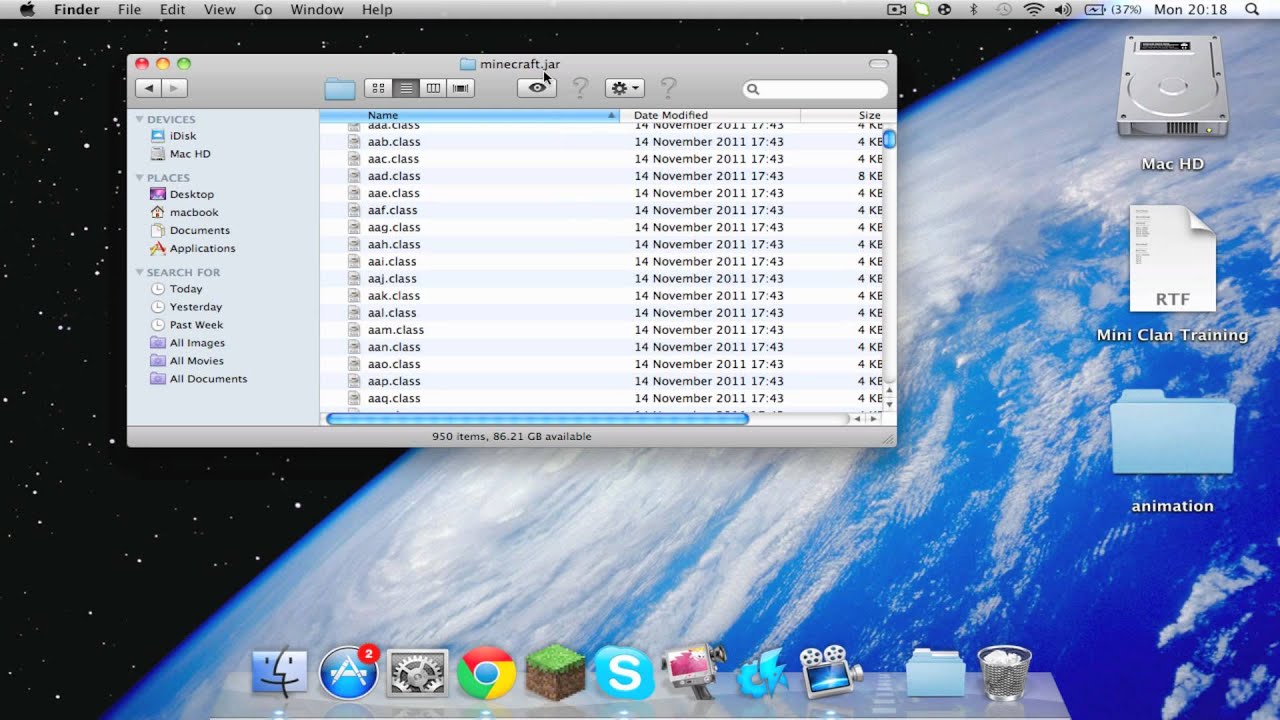1280x720 pixels.
Task: Sort by Date Modified column
Action: [710, 115]
